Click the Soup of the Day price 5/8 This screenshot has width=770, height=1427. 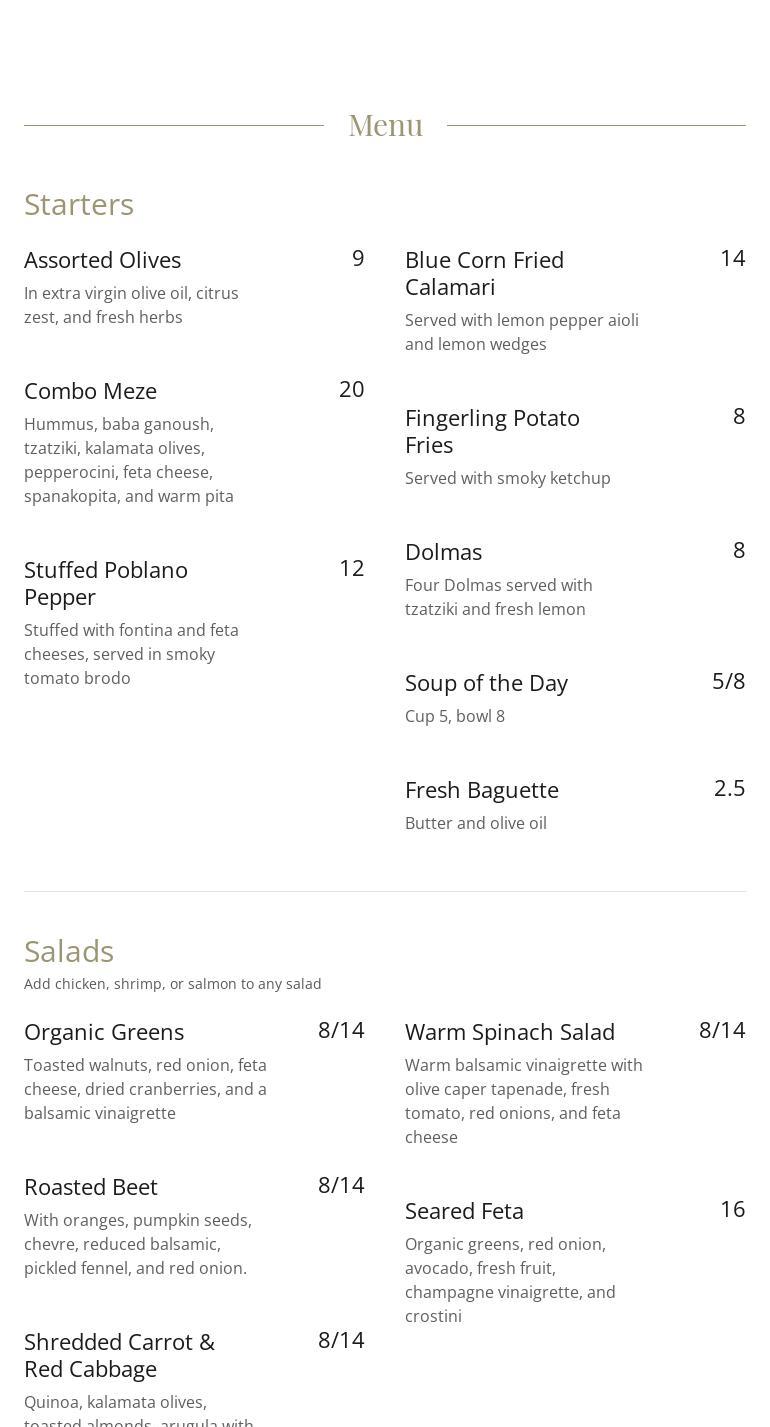click(x=728, y=681)
